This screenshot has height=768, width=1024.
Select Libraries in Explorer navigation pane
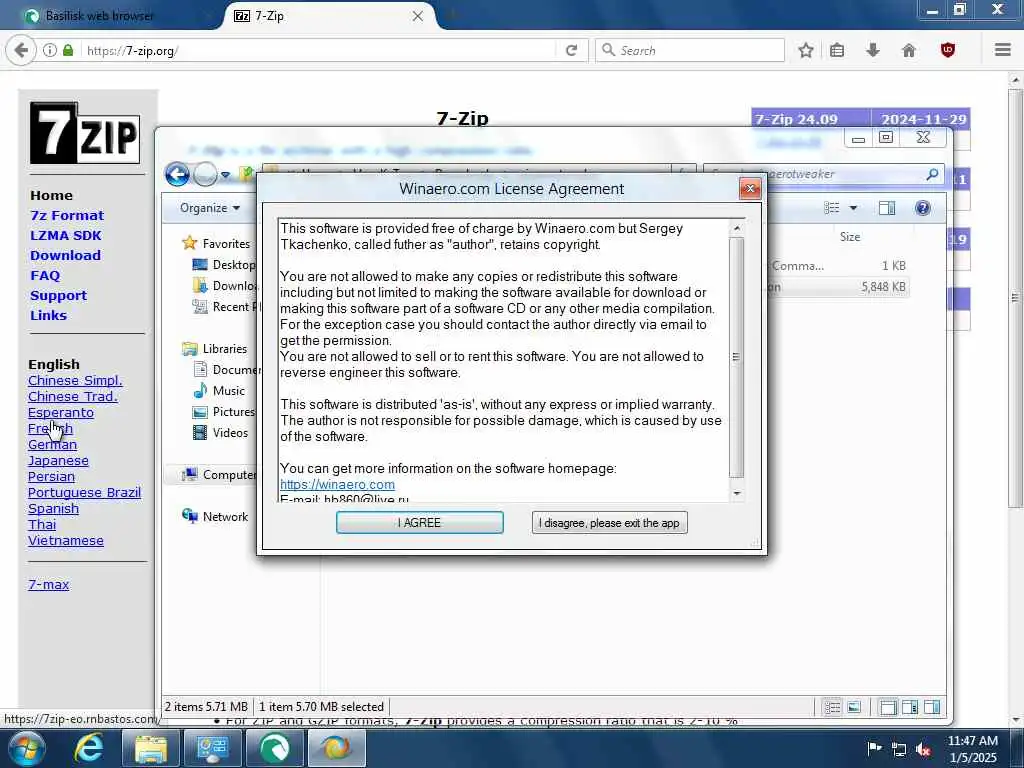pyautogui.click(x=224, y=349)
